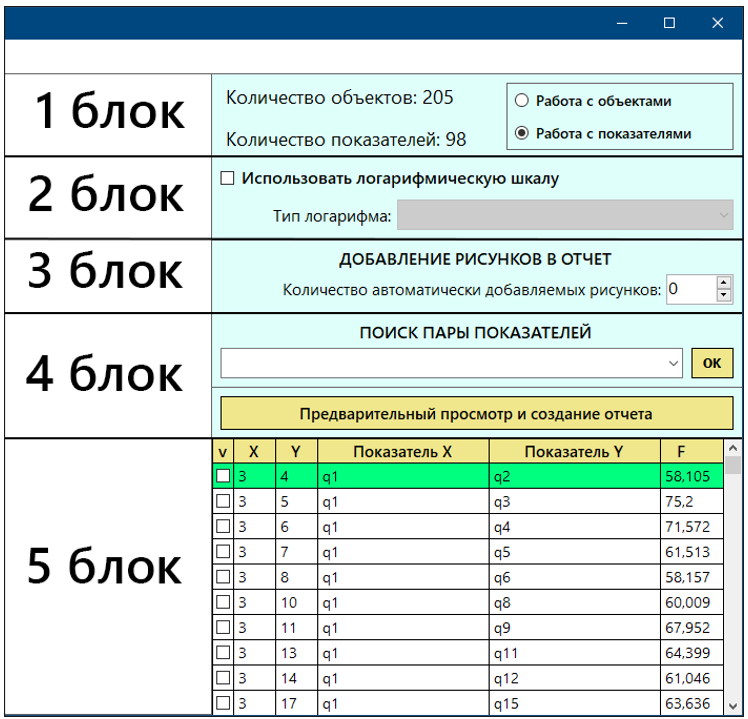Check the row q1 – q5 checkbox

[223, 552]
